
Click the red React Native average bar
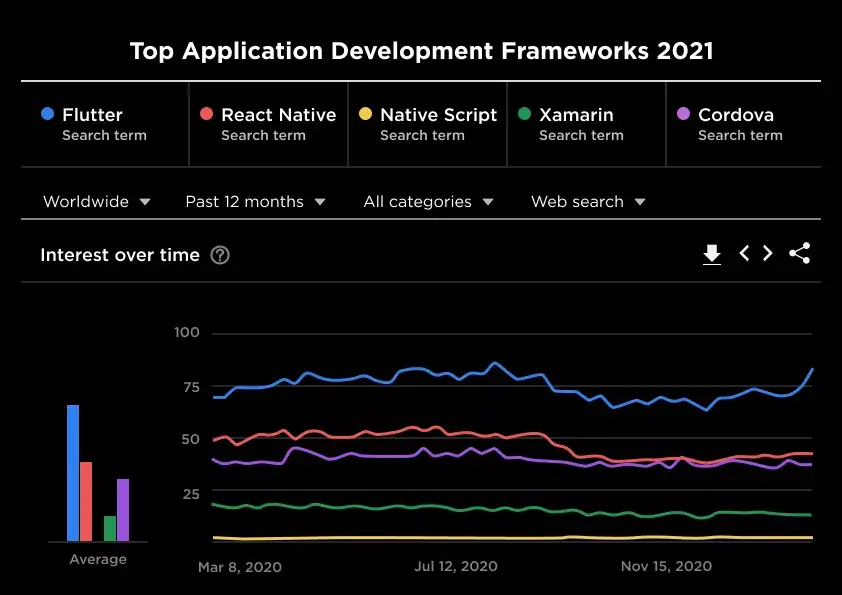point(86,502)
